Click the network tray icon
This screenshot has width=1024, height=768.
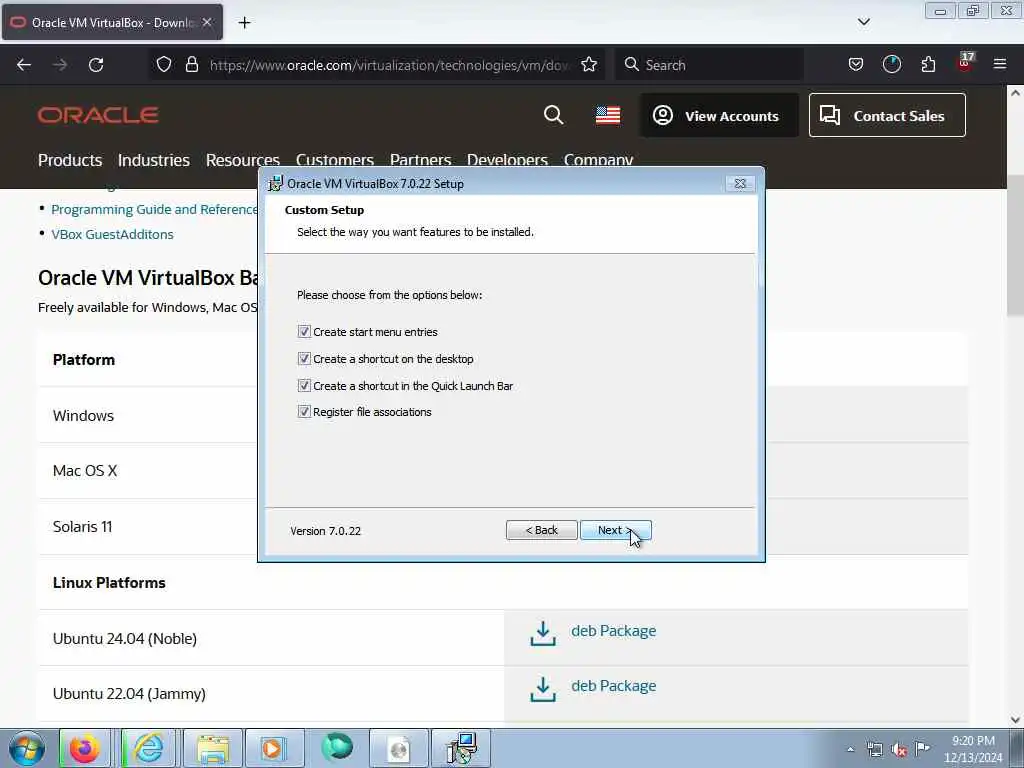pyautogui.click(x=874, y=749)
